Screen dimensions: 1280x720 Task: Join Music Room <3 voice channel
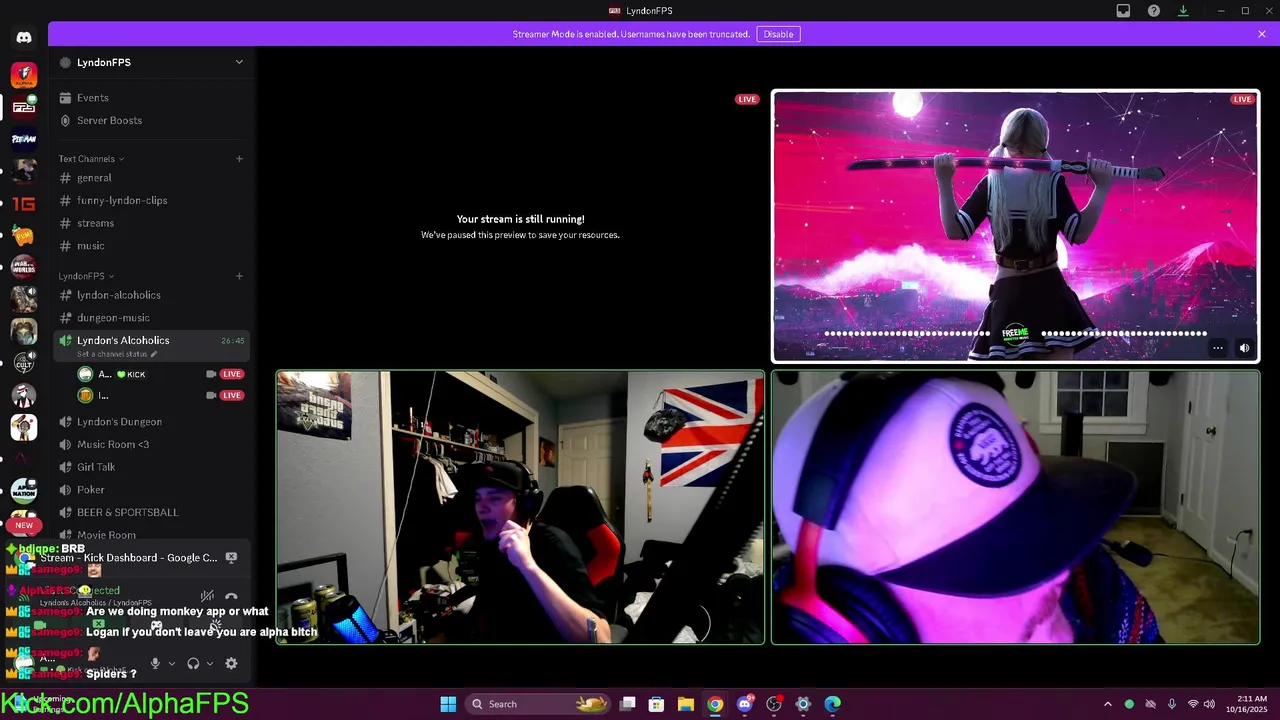(x=151, y=445)
